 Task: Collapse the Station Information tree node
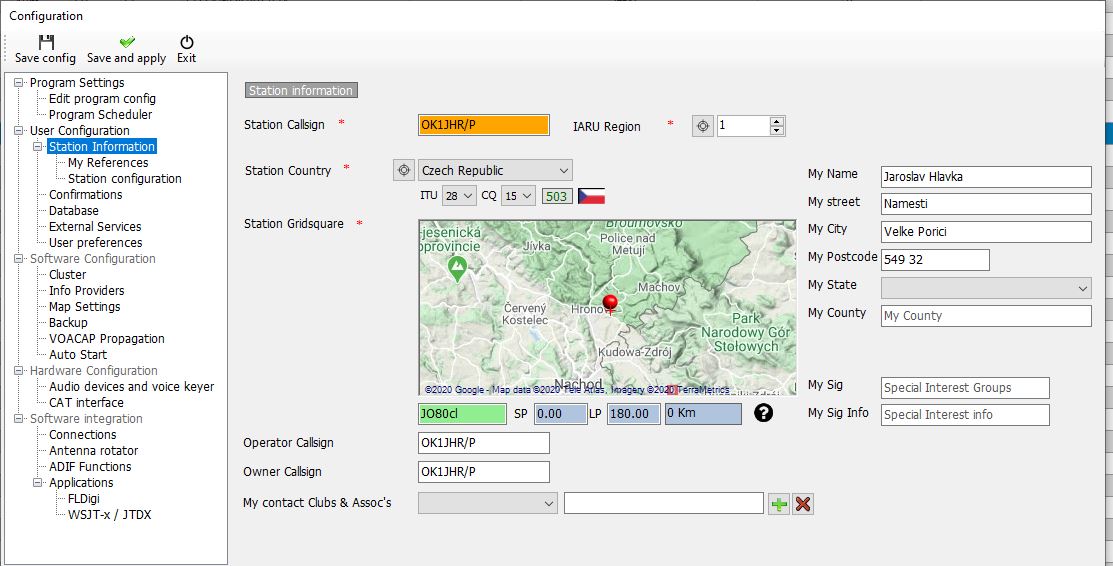38,146
